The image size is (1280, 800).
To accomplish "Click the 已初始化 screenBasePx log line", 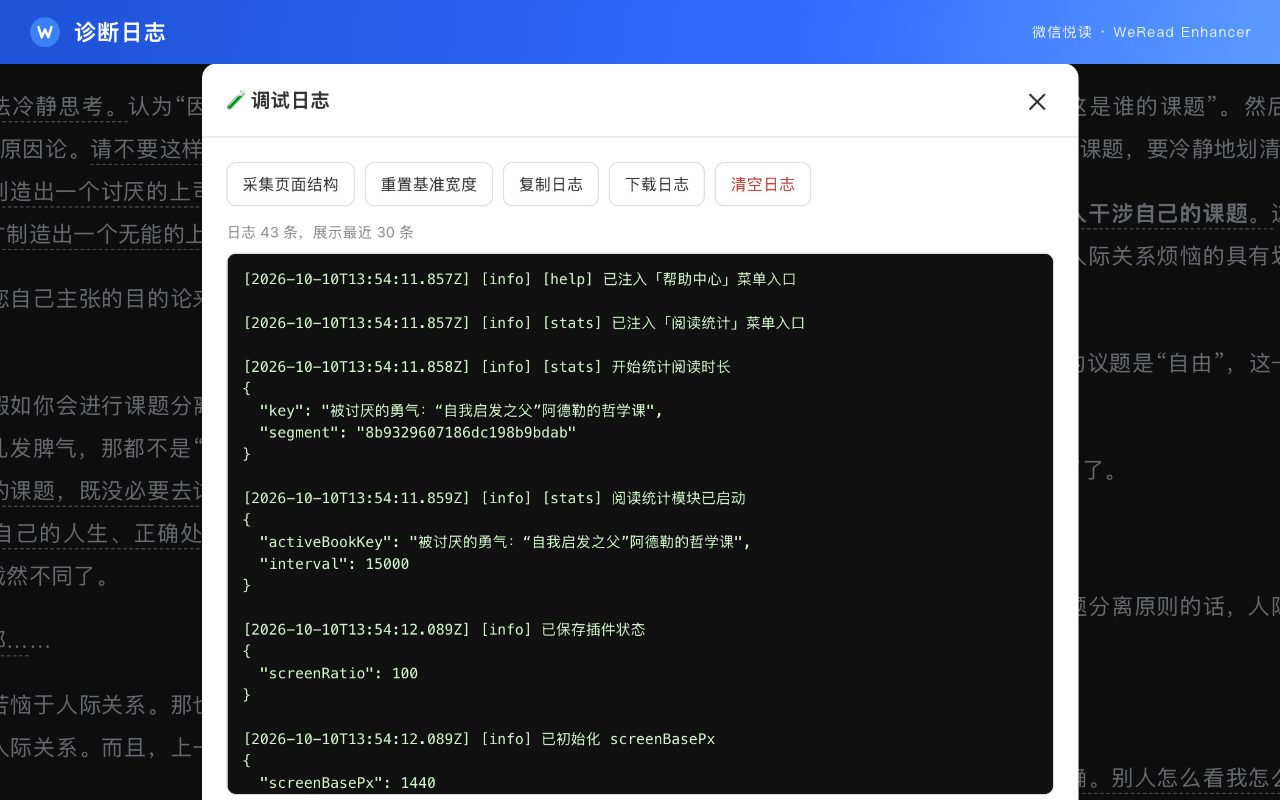I will 479,739.
